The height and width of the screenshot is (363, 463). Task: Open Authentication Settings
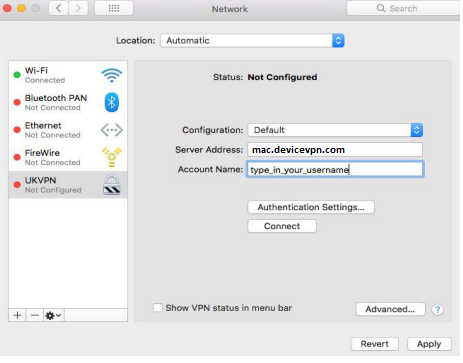coord(311,207)
